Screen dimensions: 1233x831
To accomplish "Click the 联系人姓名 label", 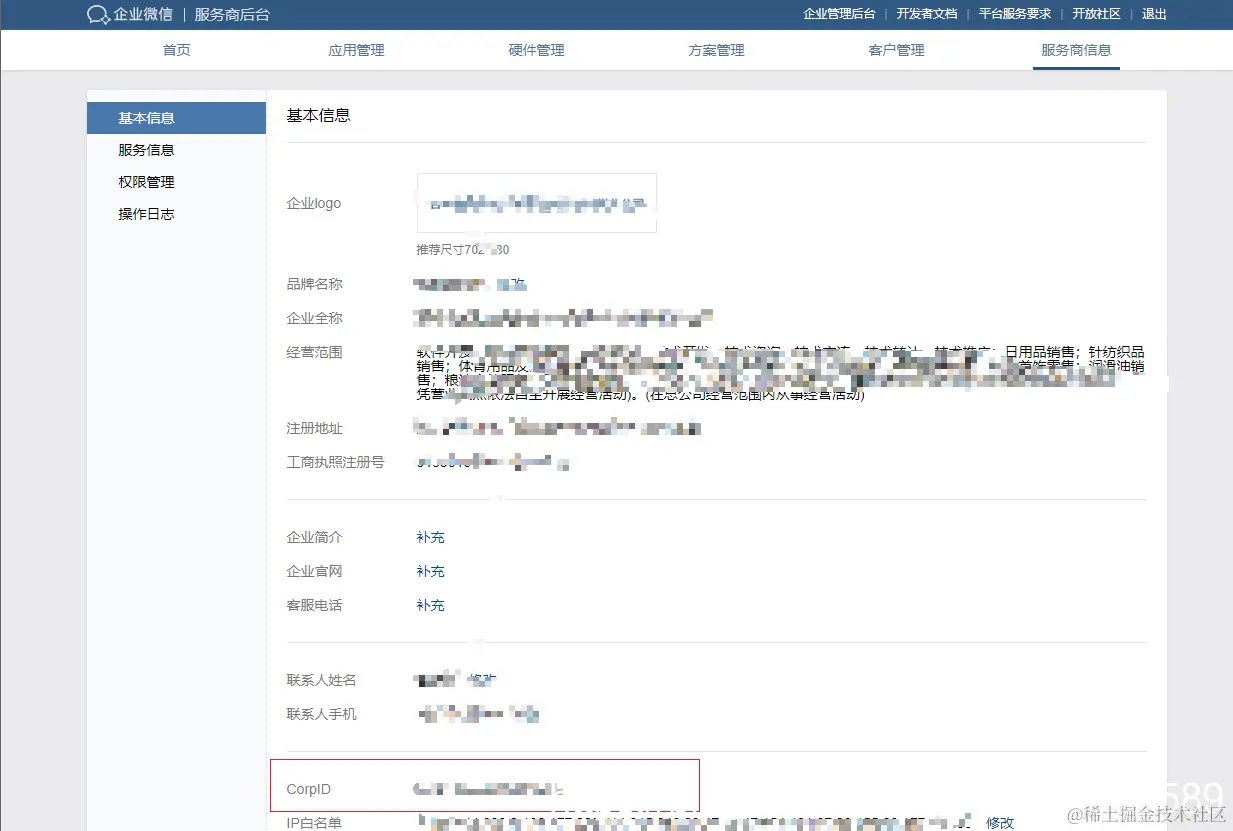I will (322, 681).
